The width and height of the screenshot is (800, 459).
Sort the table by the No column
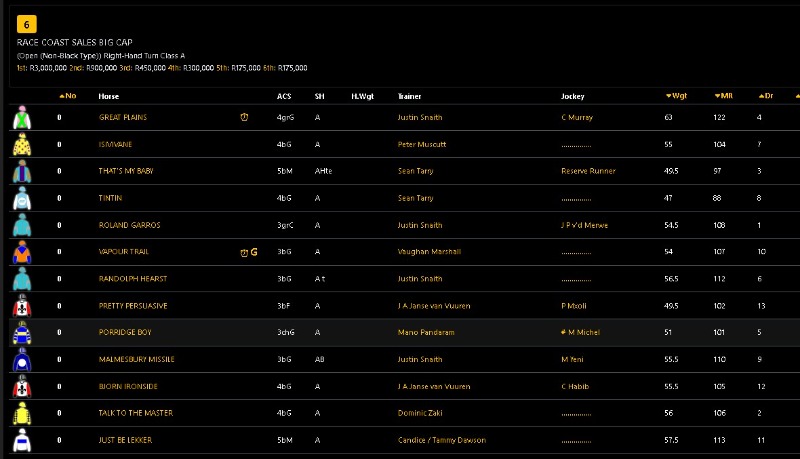coord(67,96)
